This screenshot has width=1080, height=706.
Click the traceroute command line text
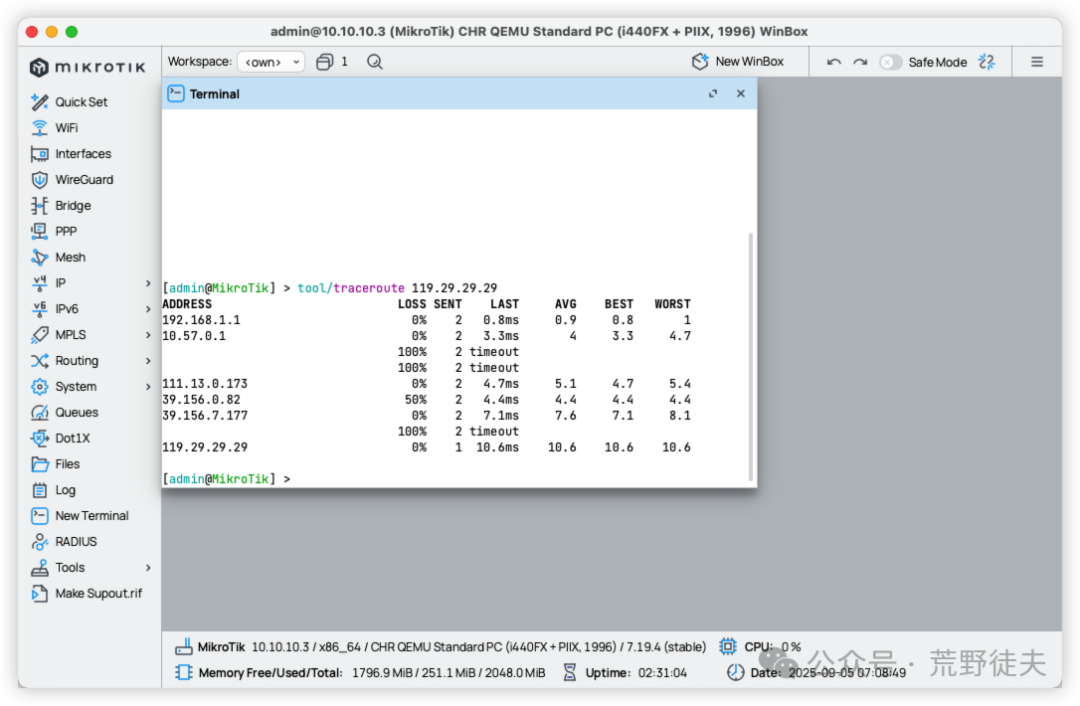tap(397, 288)
